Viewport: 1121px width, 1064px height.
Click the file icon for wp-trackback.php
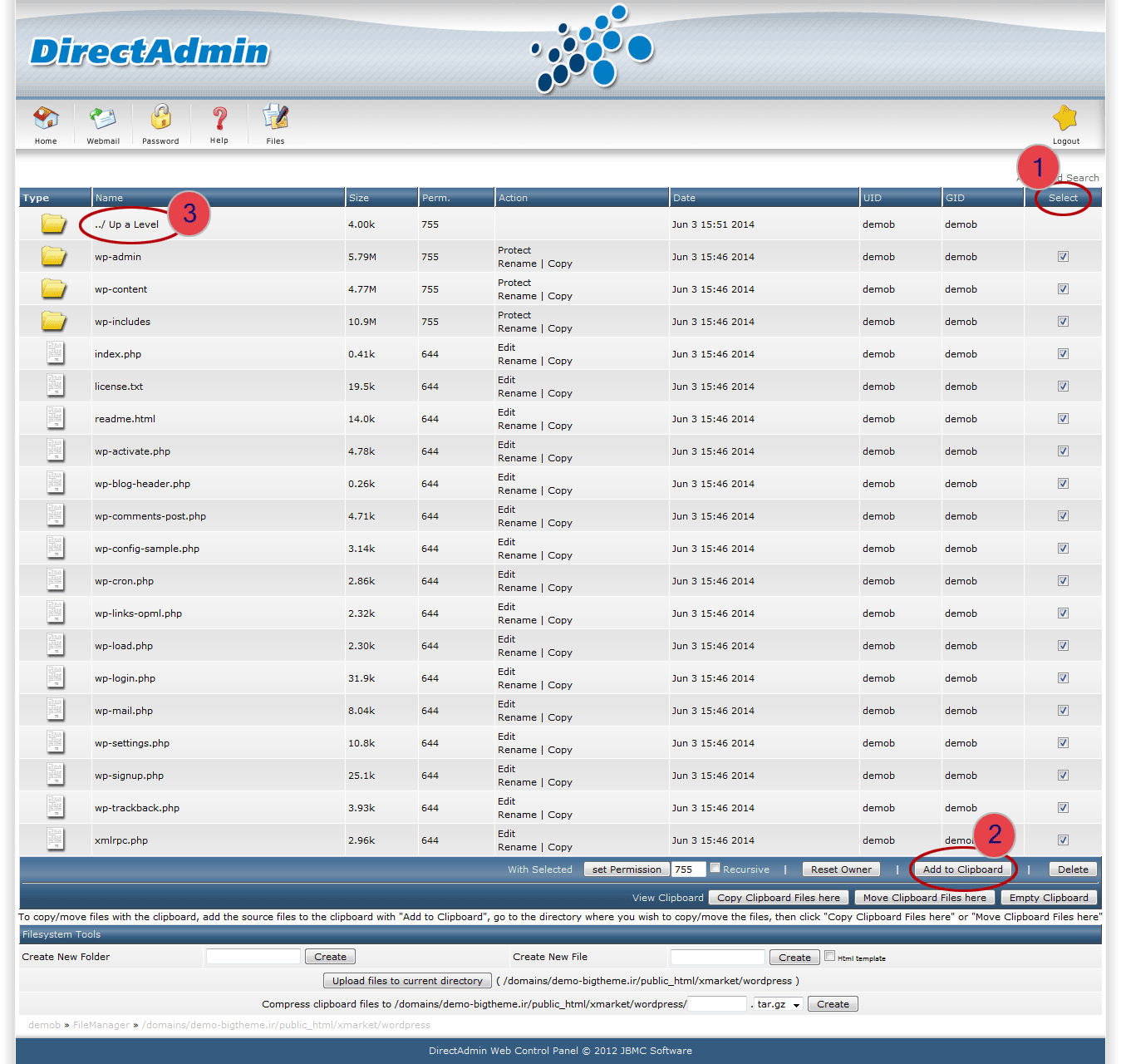[x=55, y=807]
